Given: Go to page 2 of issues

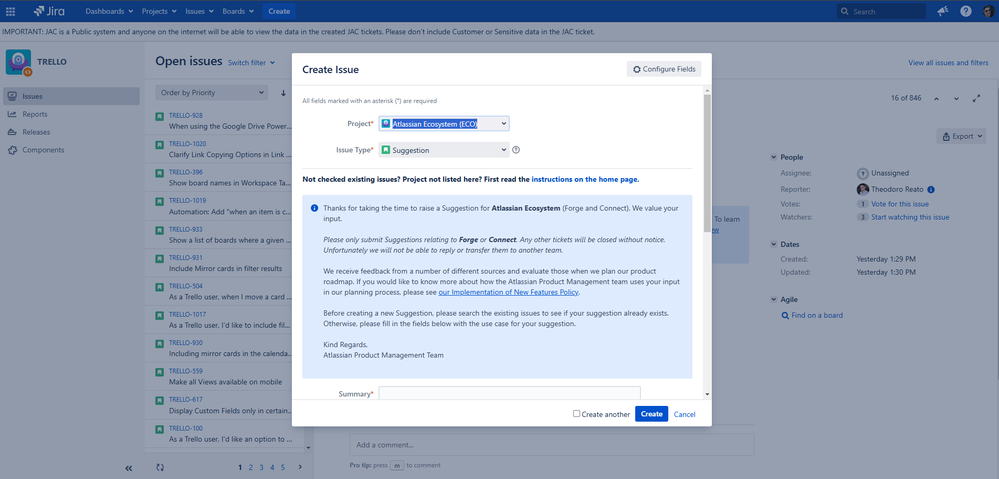Looking at the screenshot, I should coord(251,468).
